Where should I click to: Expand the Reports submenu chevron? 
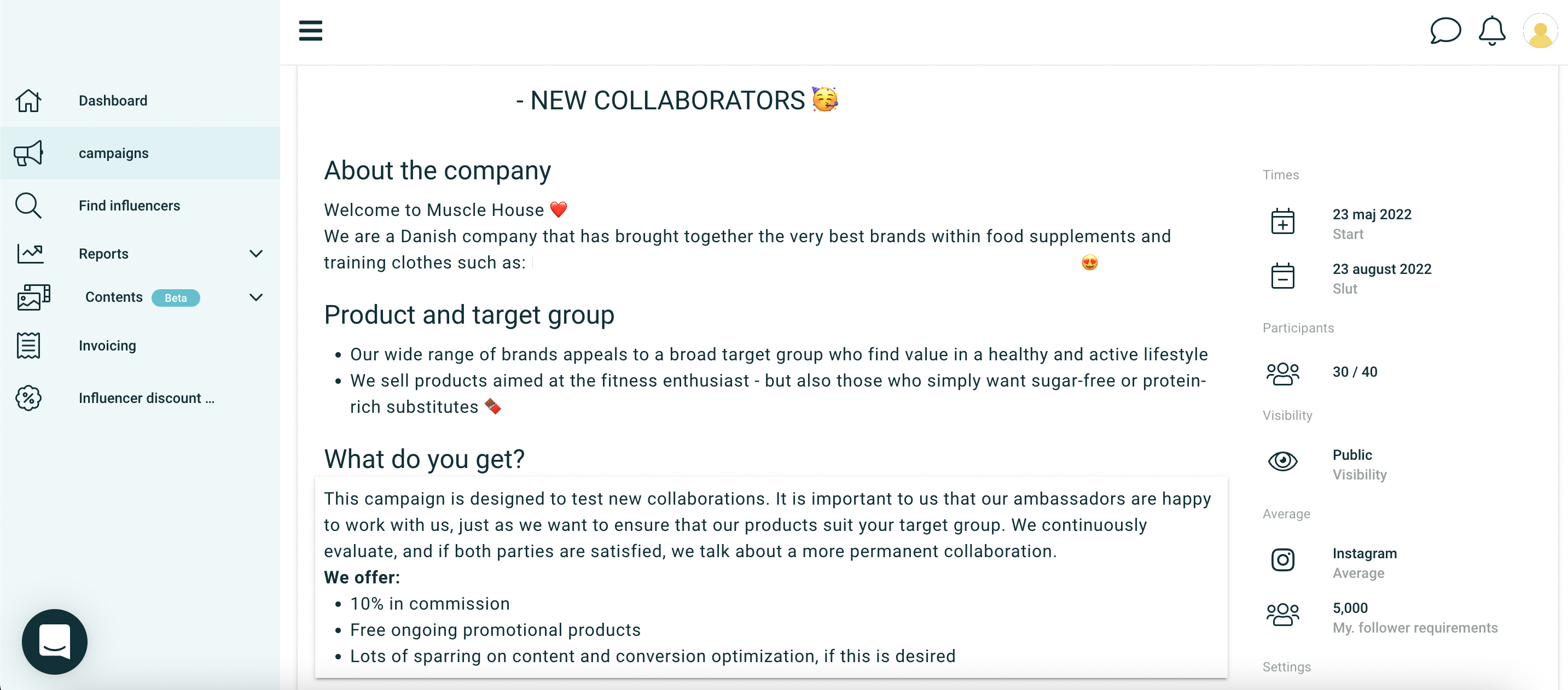(256, 254)
